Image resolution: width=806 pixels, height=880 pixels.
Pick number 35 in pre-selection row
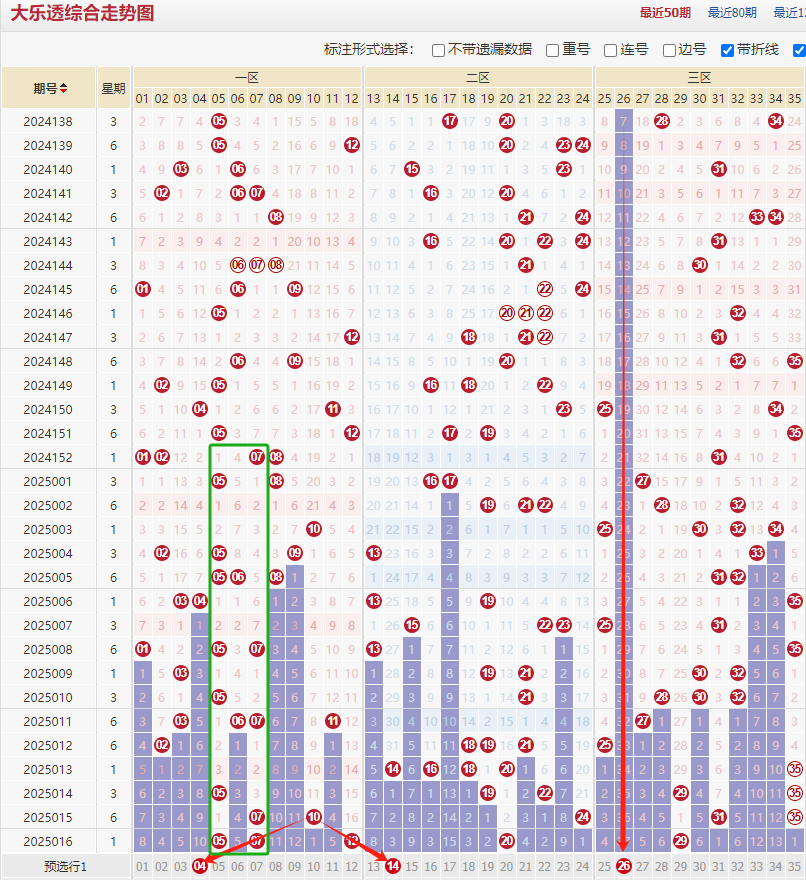pos(794,866)
